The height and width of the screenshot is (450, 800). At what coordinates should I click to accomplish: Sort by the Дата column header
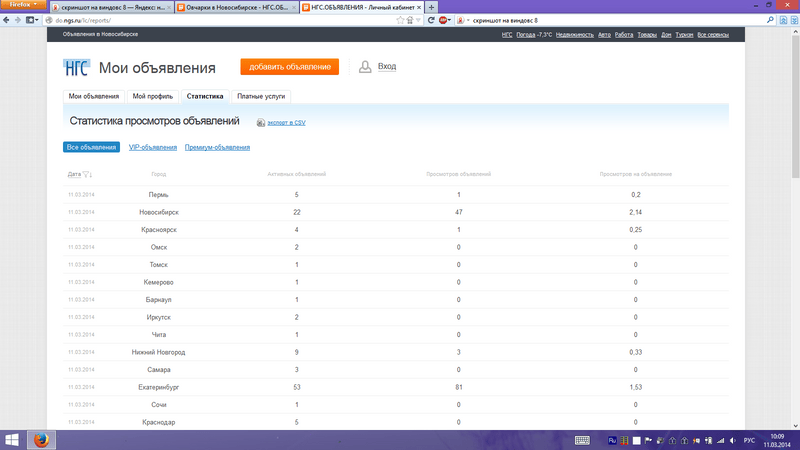(x=74, y=174)
